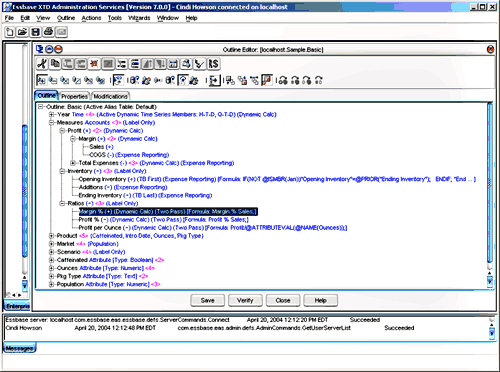Image resolution: width=500 pixels, height=372 pixels.
Task: Toggle the pressed red arrow box button
Action: click(214, 80)
